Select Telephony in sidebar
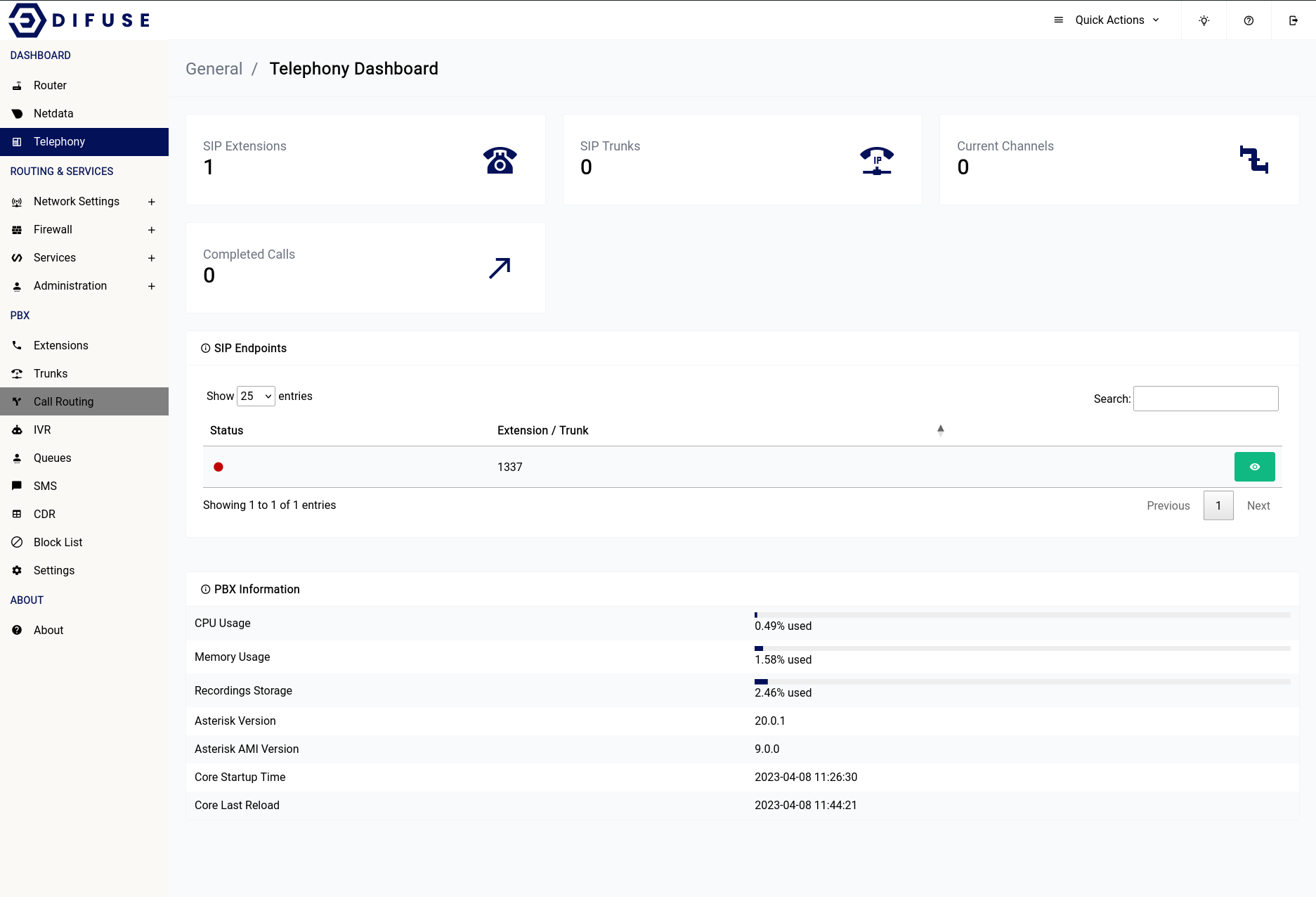This screenshot has height=897, width=1316. click(84, 141)
